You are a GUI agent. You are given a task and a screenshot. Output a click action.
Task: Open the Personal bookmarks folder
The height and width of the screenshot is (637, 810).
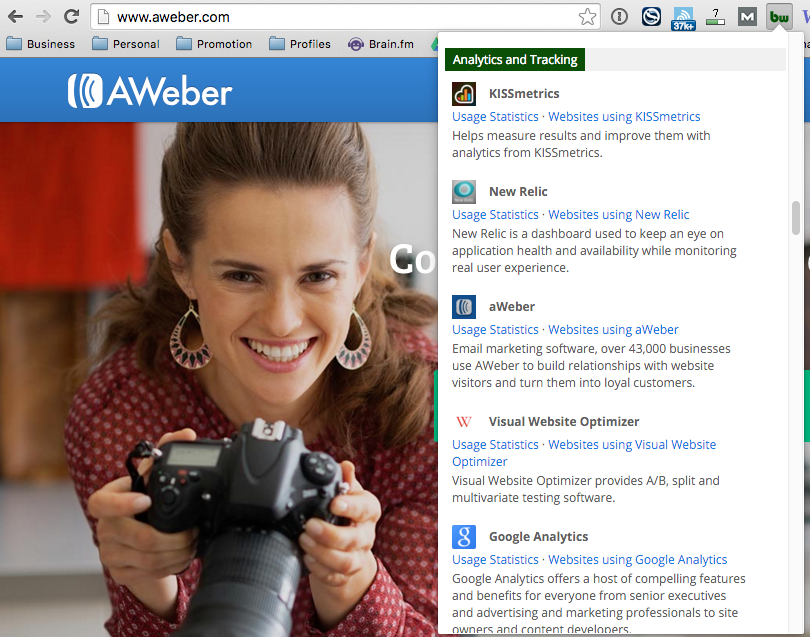(126, 44)
